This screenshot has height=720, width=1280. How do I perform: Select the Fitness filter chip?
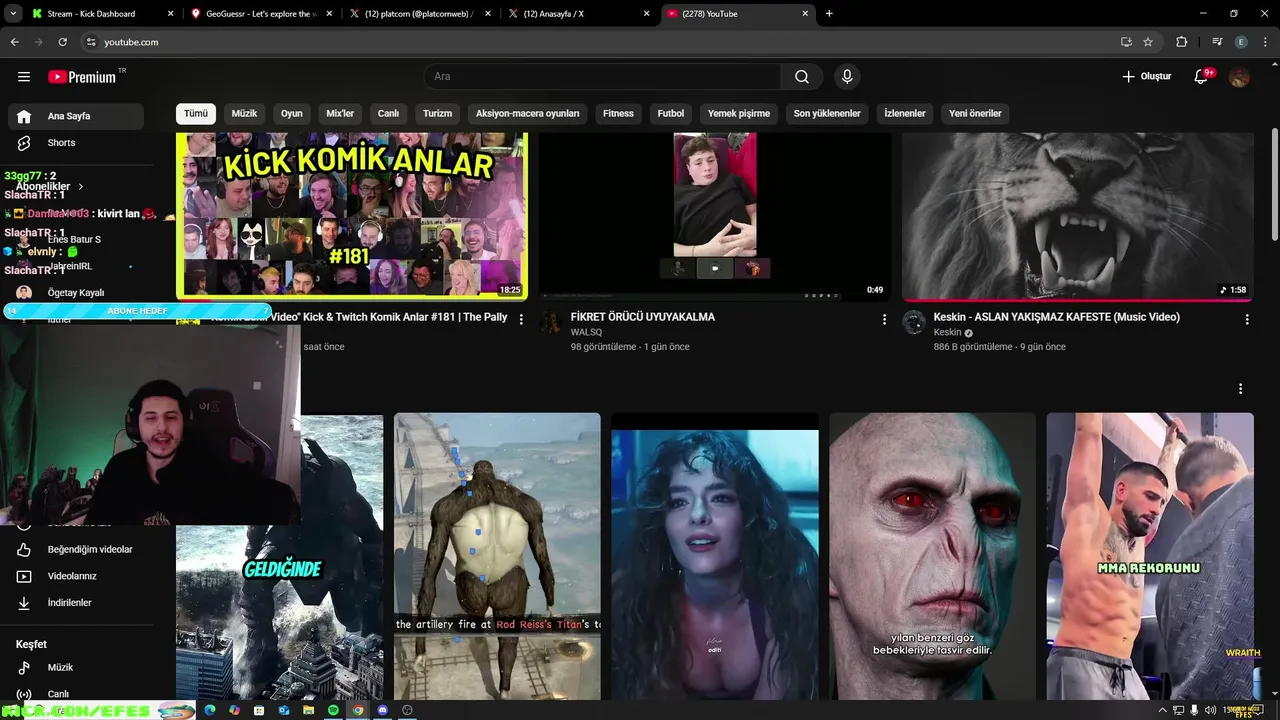[618, 113]
